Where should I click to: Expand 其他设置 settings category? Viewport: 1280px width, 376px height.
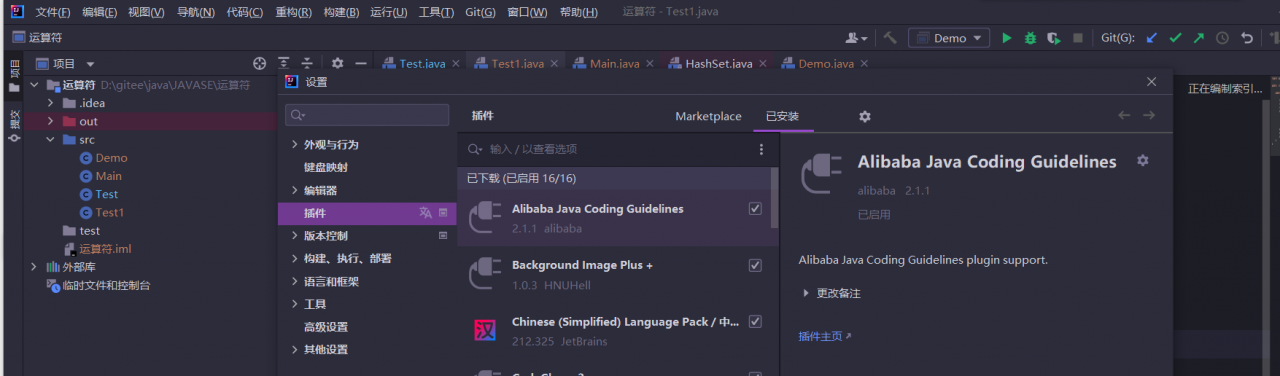(294, 350)
